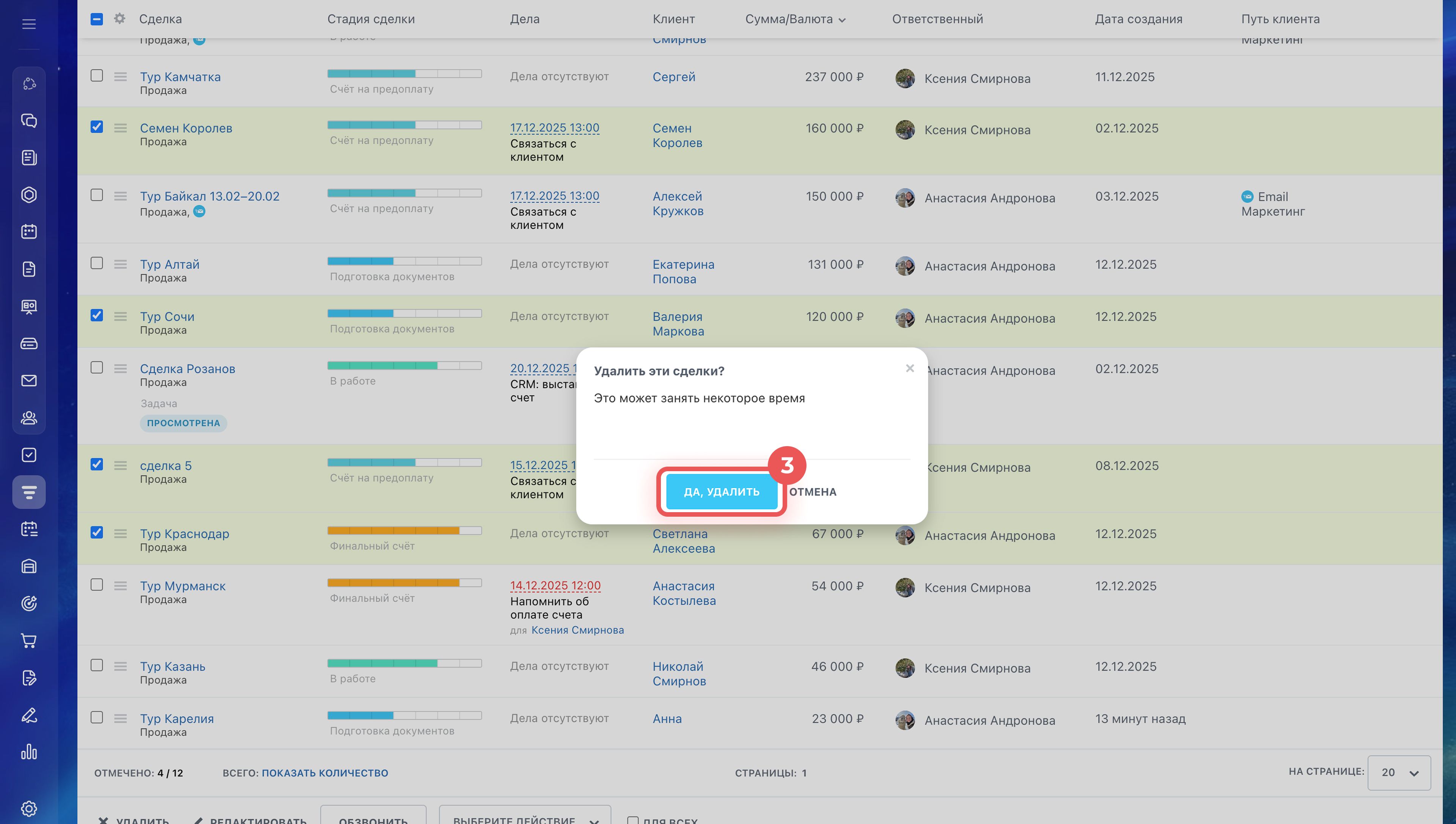Open the messenger chat sidebar icon
This screenshot has width=1456, height=824.
[29, 121]
